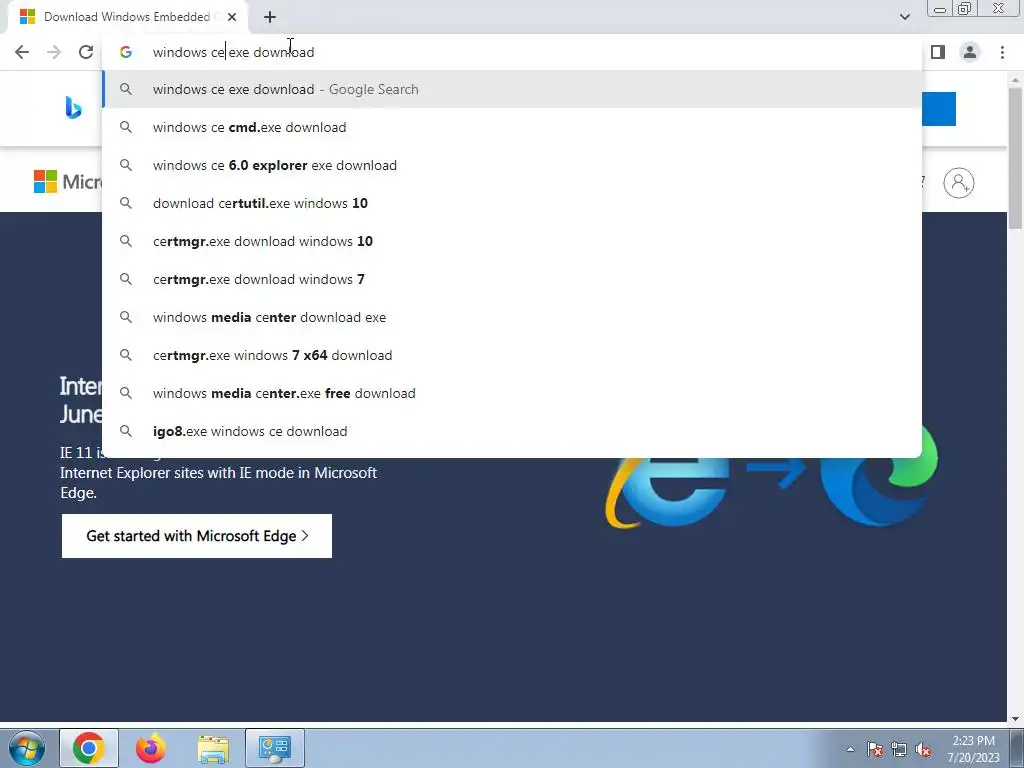Reload the page with the refresh icon
This screenshot has height=768, width=1024.
[86, 52]
